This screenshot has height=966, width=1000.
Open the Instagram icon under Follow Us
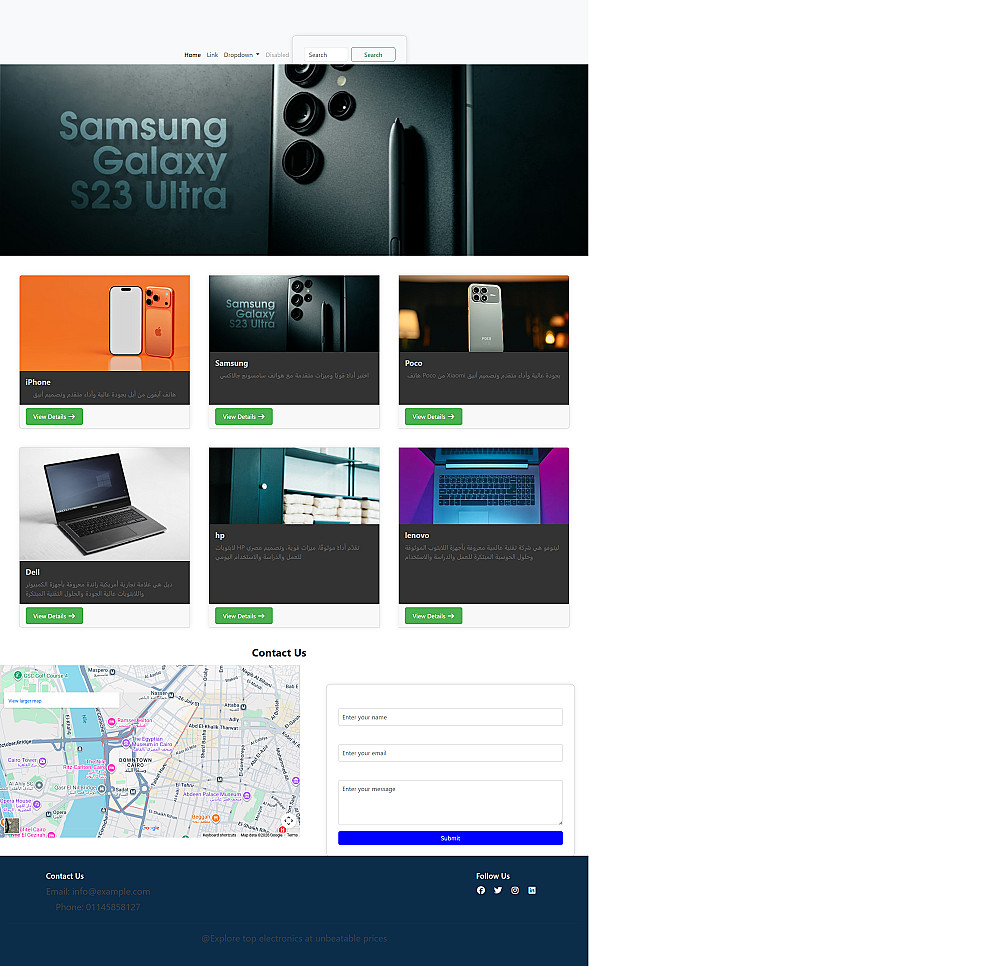pyautogui.click(x=515, y=890)
